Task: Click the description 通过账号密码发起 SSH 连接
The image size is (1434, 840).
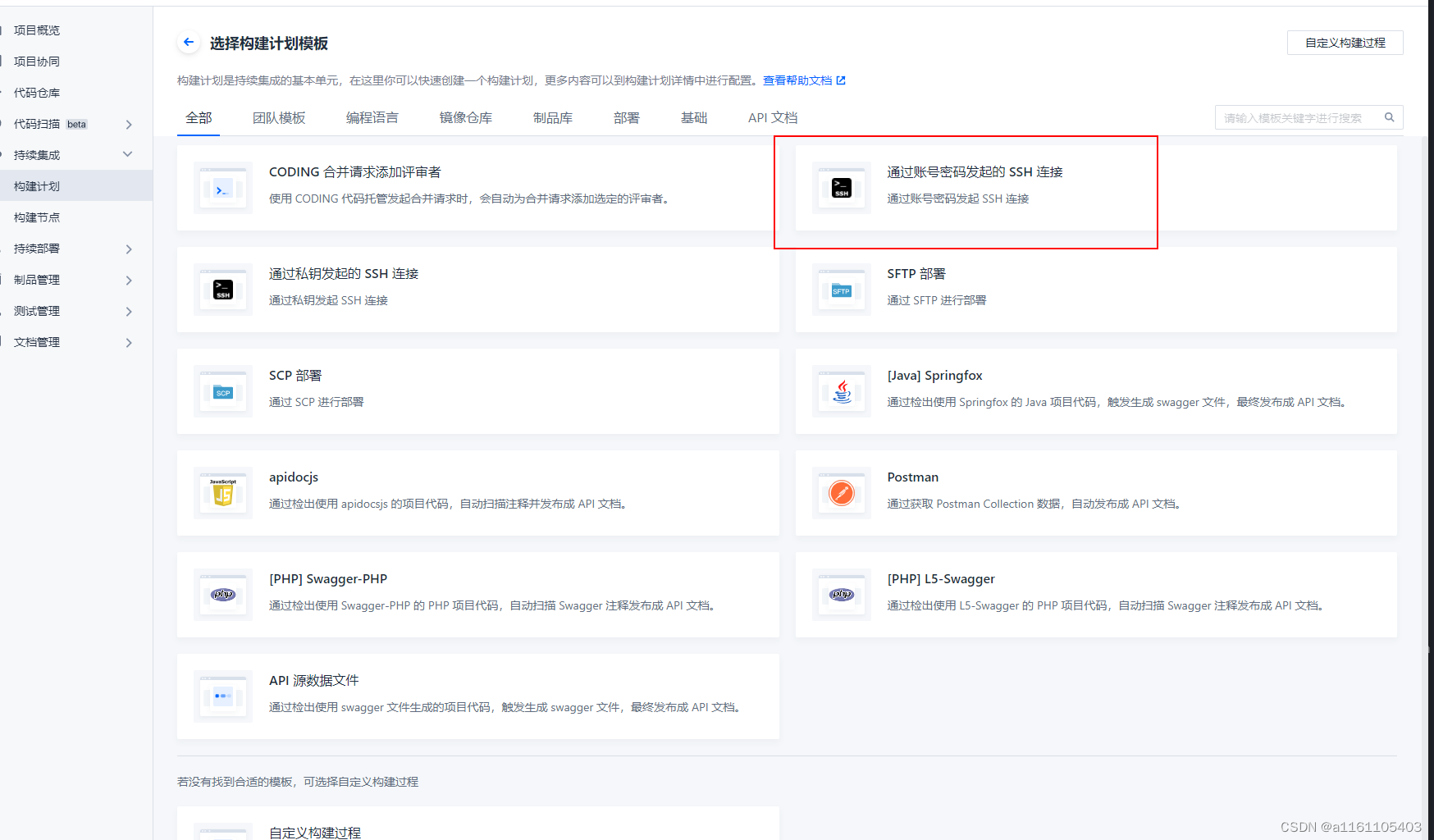Action: point(958,199)
